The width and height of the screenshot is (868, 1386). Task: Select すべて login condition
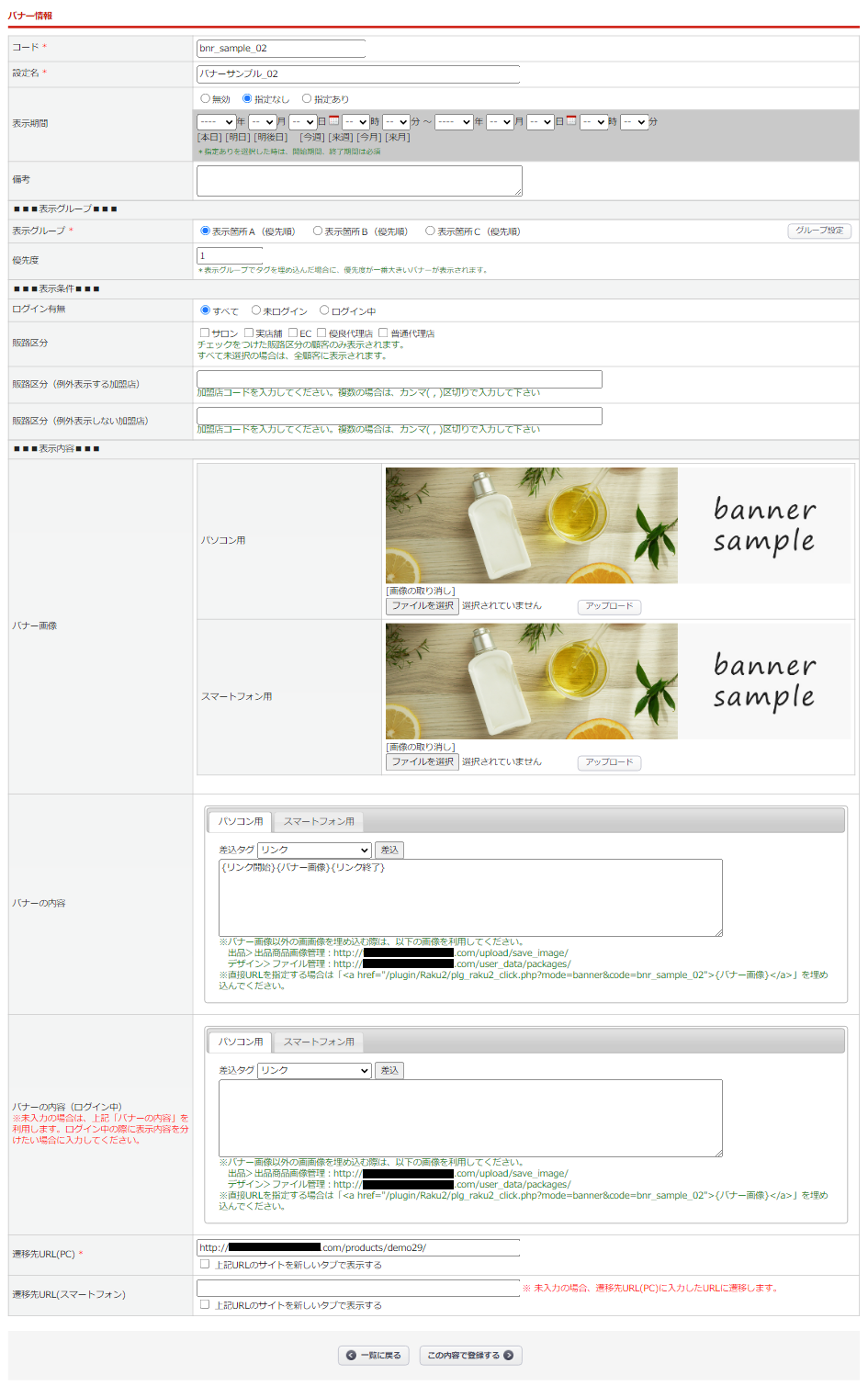coord(205,310)
